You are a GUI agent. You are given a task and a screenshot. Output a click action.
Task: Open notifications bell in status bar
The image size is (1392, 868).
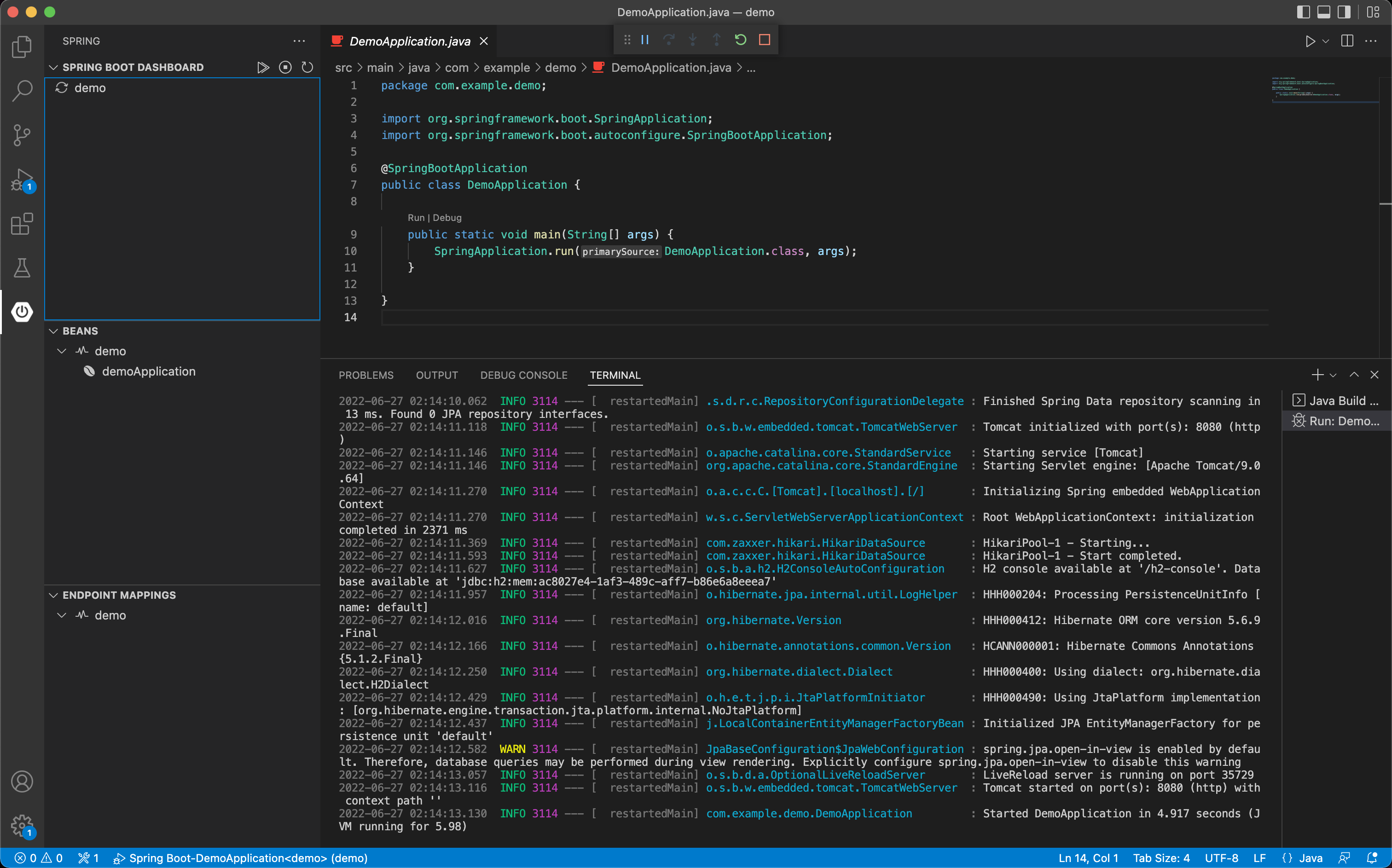(x=1373, y=858)
